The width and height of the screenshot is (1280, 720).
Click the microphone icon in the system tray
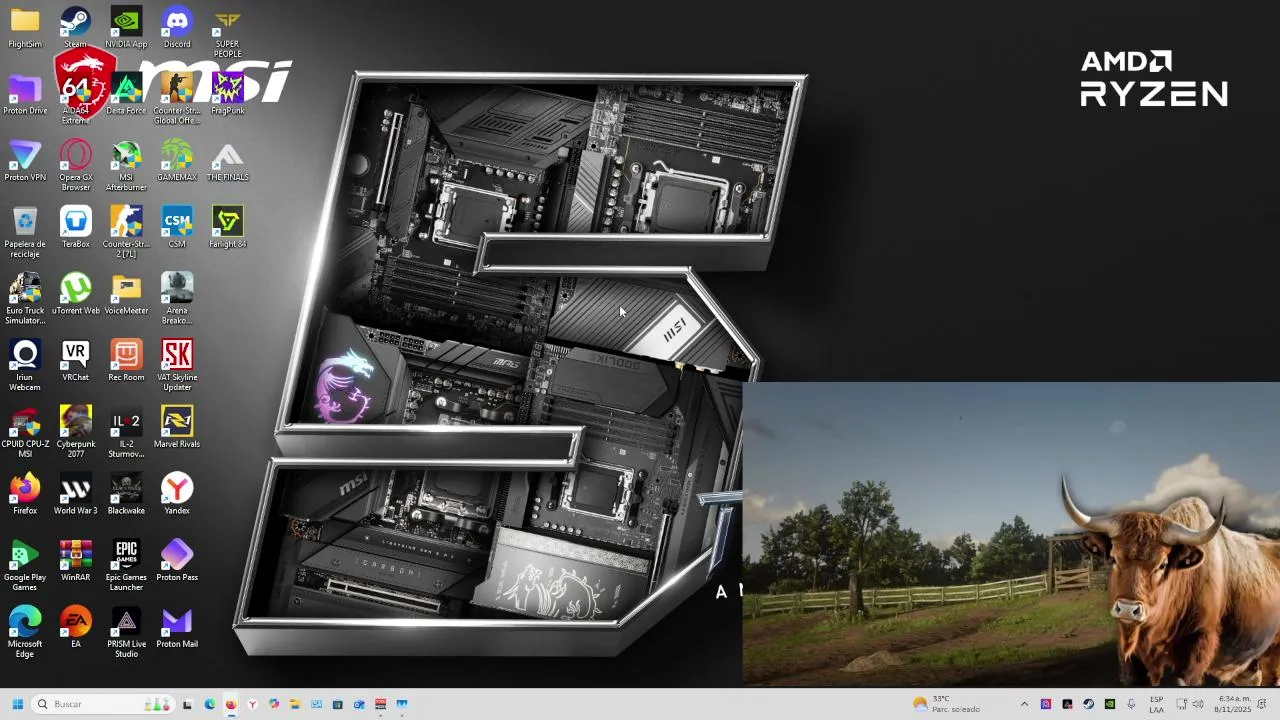pos(1131,704)
